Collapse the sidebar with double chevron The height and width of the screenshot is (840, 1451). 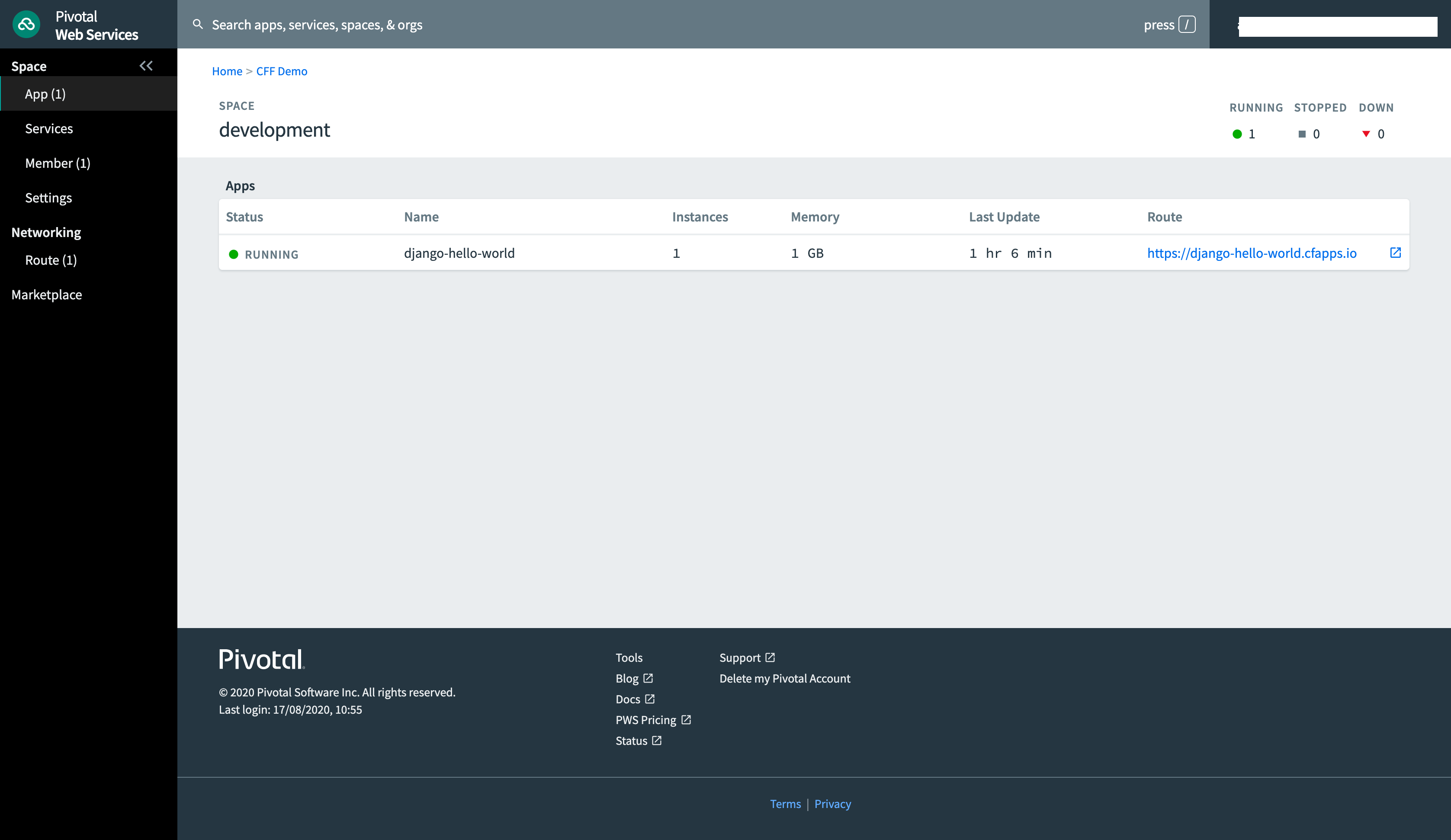(x=146, y=66)
